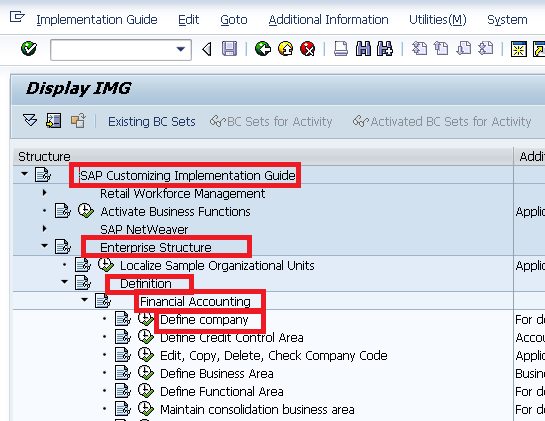
Task: Expand the SAP NetWeaver node
Action: click(x=44, y=229)
